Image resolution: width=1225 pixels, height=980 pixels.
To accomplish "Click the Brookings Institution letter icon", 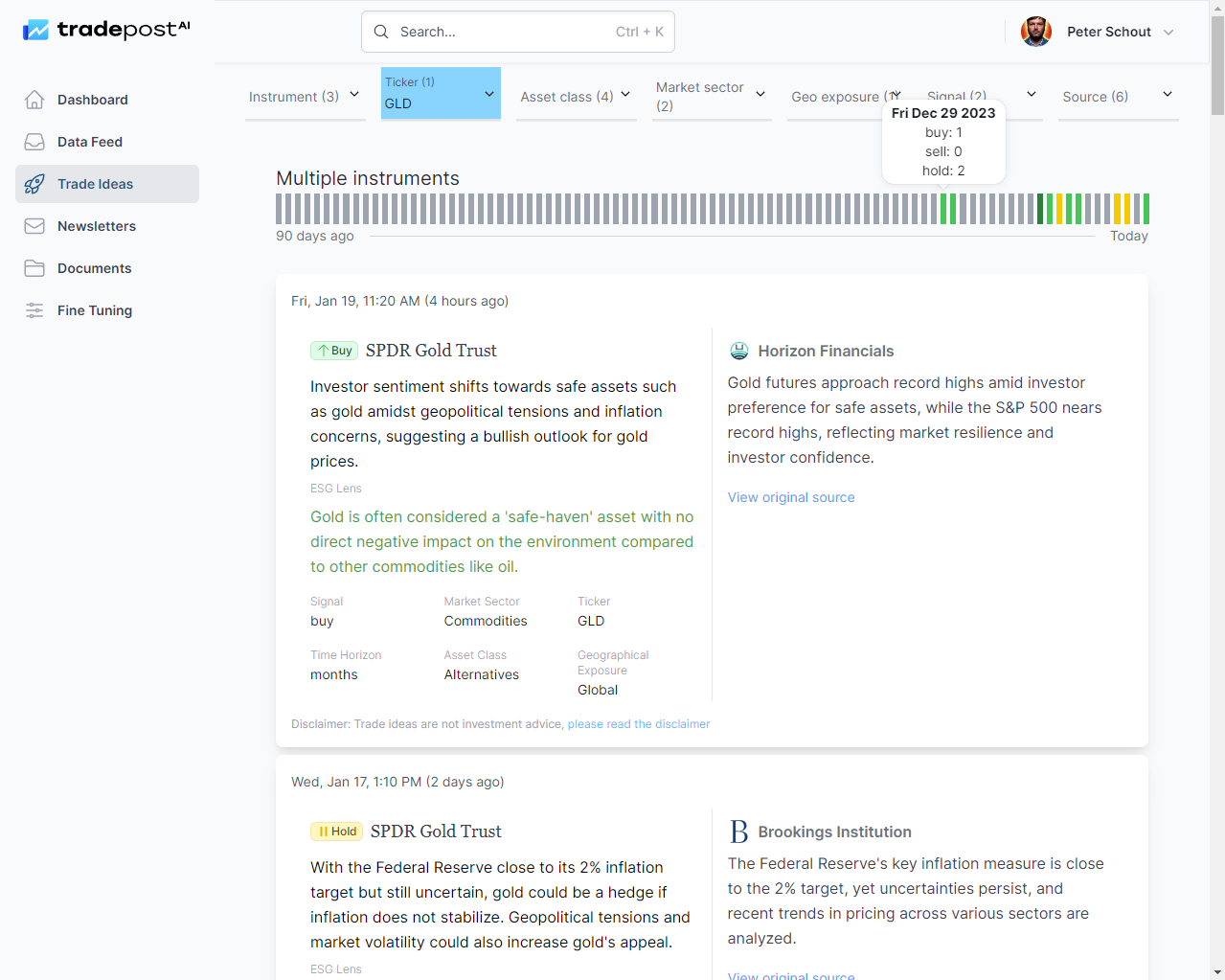I will pyautogui.click(x=737, y=832).
